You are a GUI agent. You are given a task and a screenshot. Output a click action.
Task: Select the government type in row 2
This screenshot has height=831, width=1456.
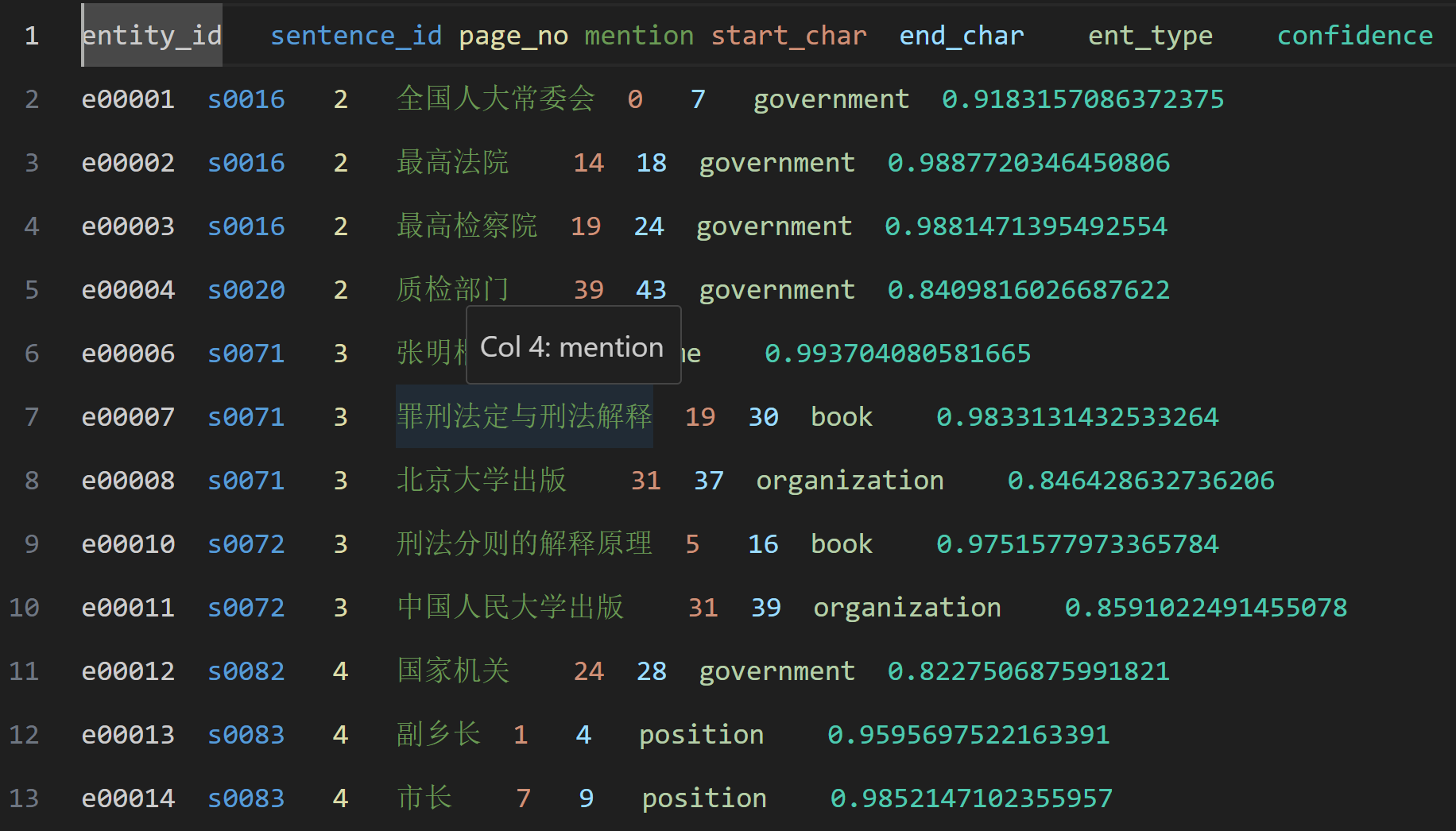coord(830,99)
